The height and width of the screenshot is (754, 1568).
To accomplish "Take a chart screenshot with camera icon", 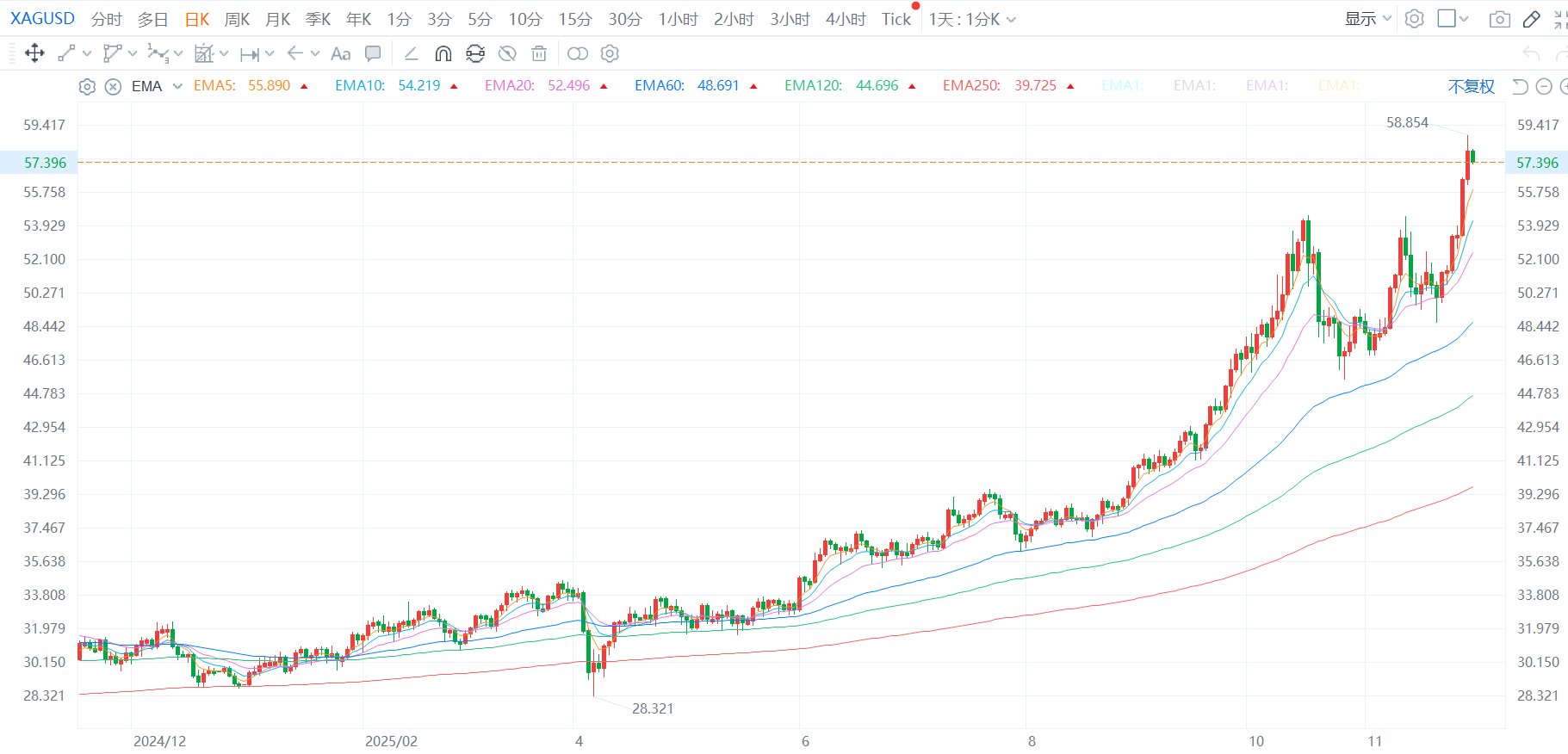I will (1499, 19).
